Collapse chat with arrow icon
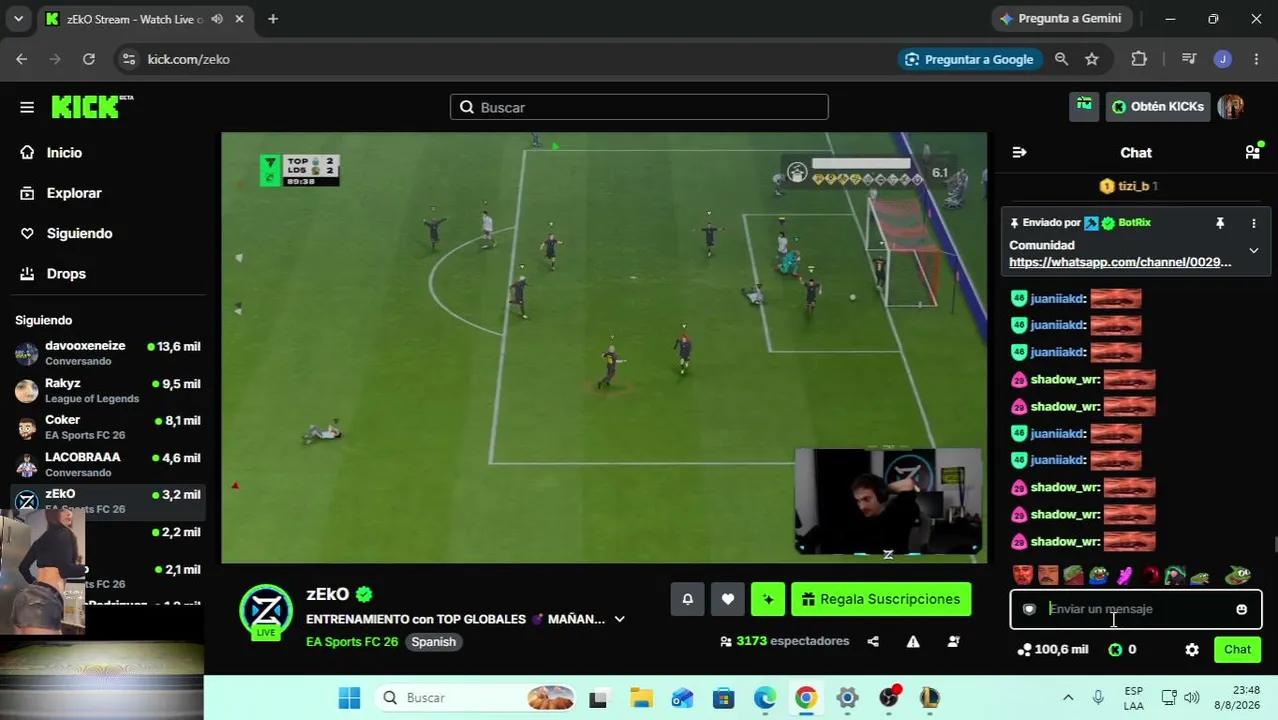The width and height of the screenshot is (1278, 720). (x=1019, y=152)
